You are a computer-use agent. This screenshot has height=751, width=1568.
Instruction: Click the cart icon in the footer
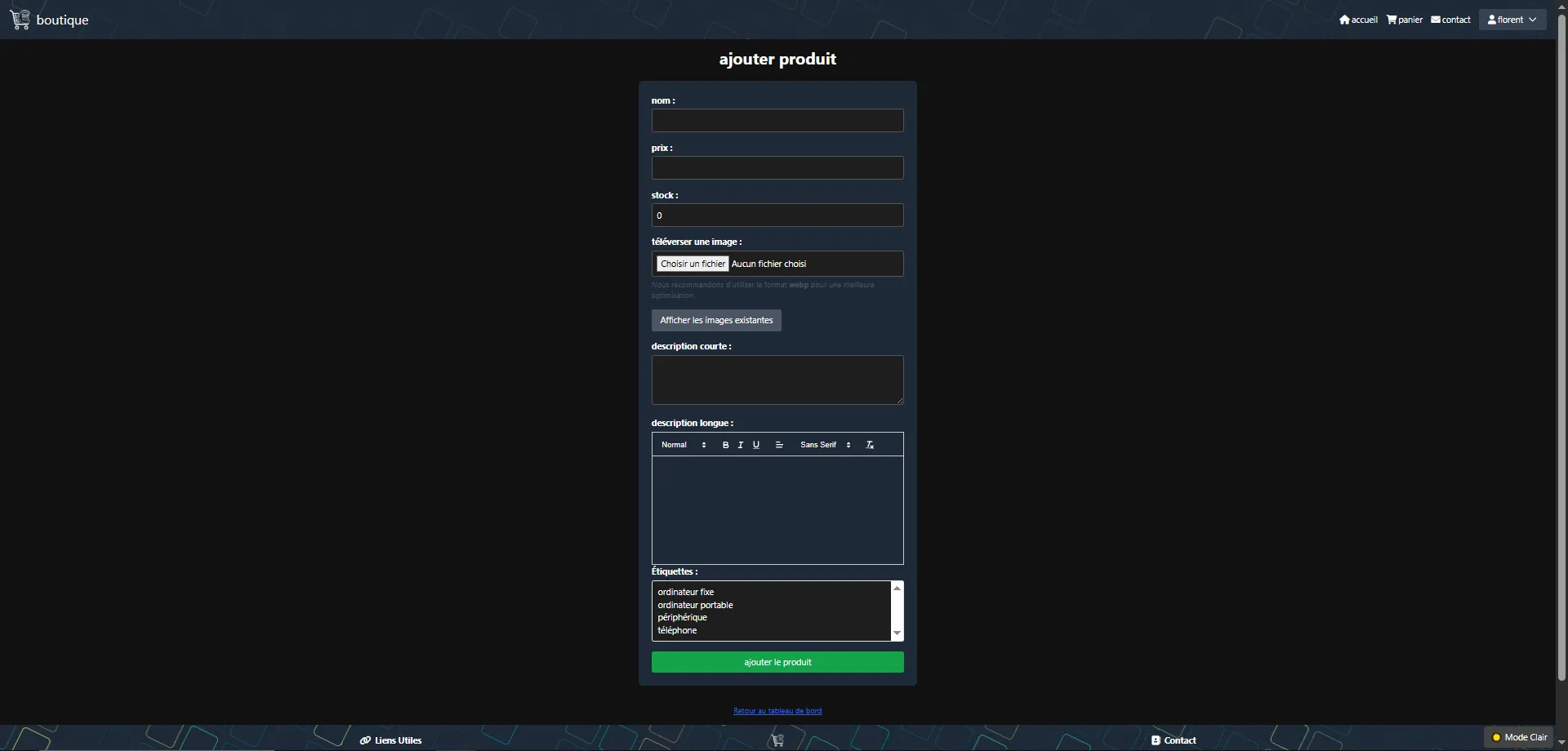coord(777,740)
